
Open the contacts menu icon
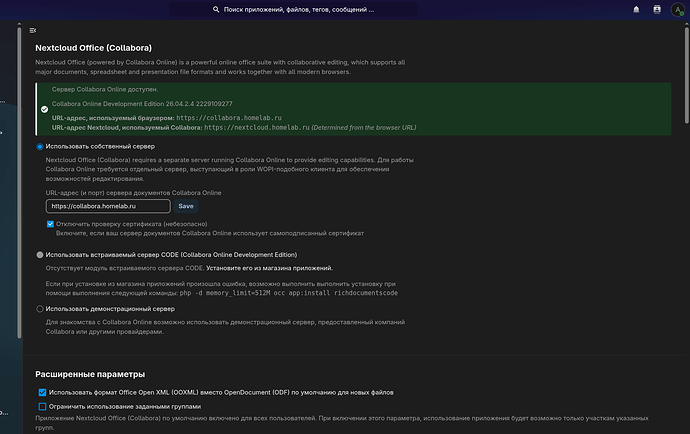(x=657, y=9)
